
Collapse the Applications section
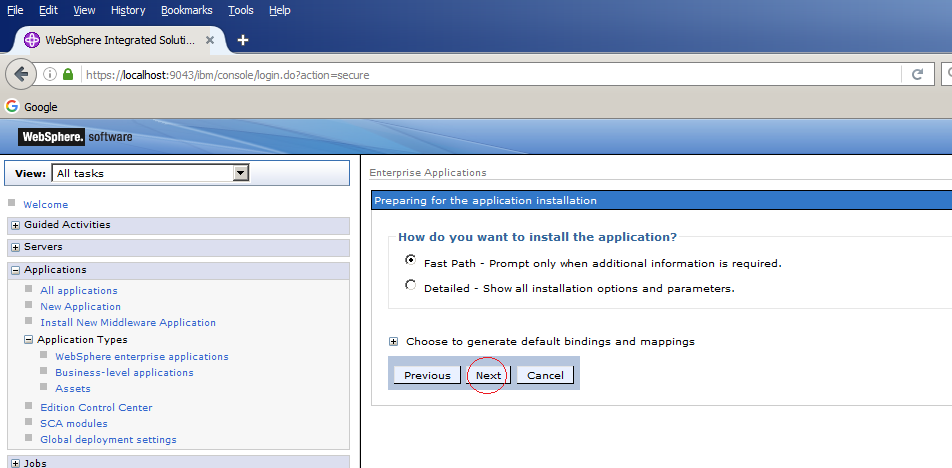(16, 270)
